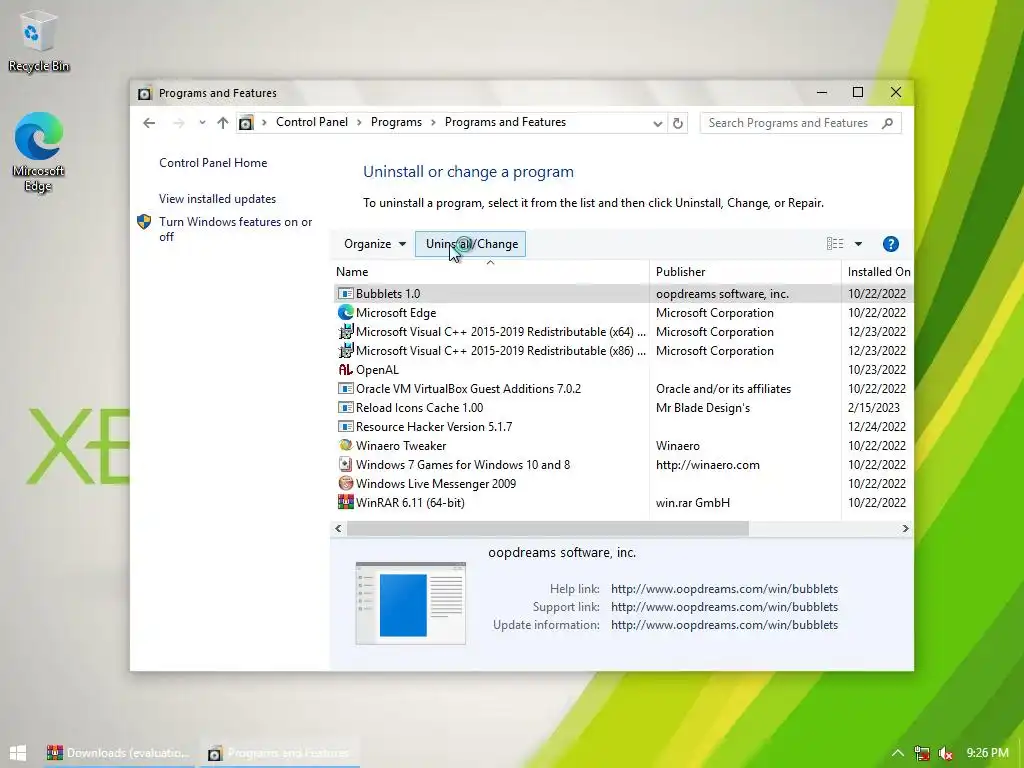Click the Bubblets 1.0 program icon

coord(345,294)
